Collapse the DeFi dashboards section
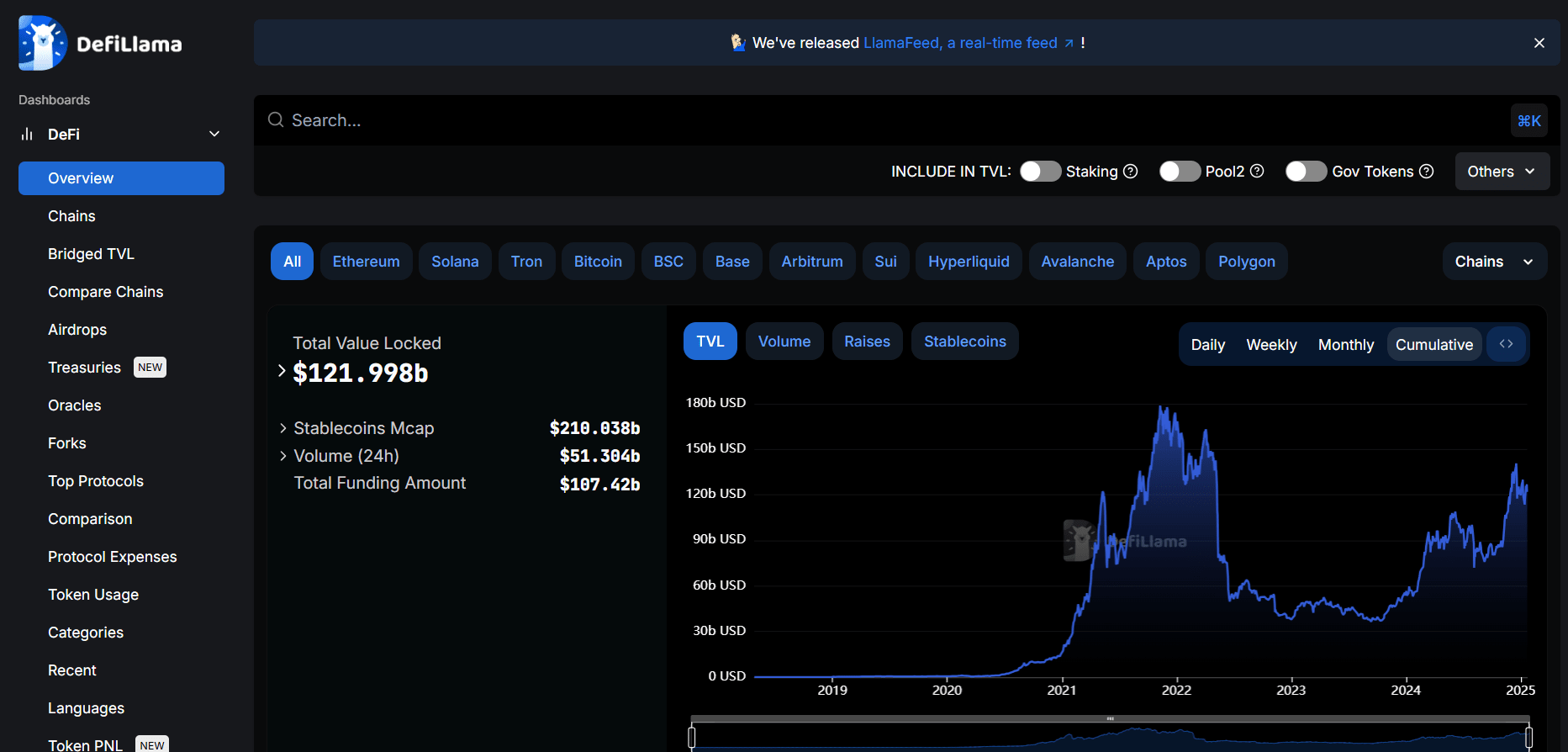The width and height of the screenshot is (1568, 752). click(x=214, y=134)
